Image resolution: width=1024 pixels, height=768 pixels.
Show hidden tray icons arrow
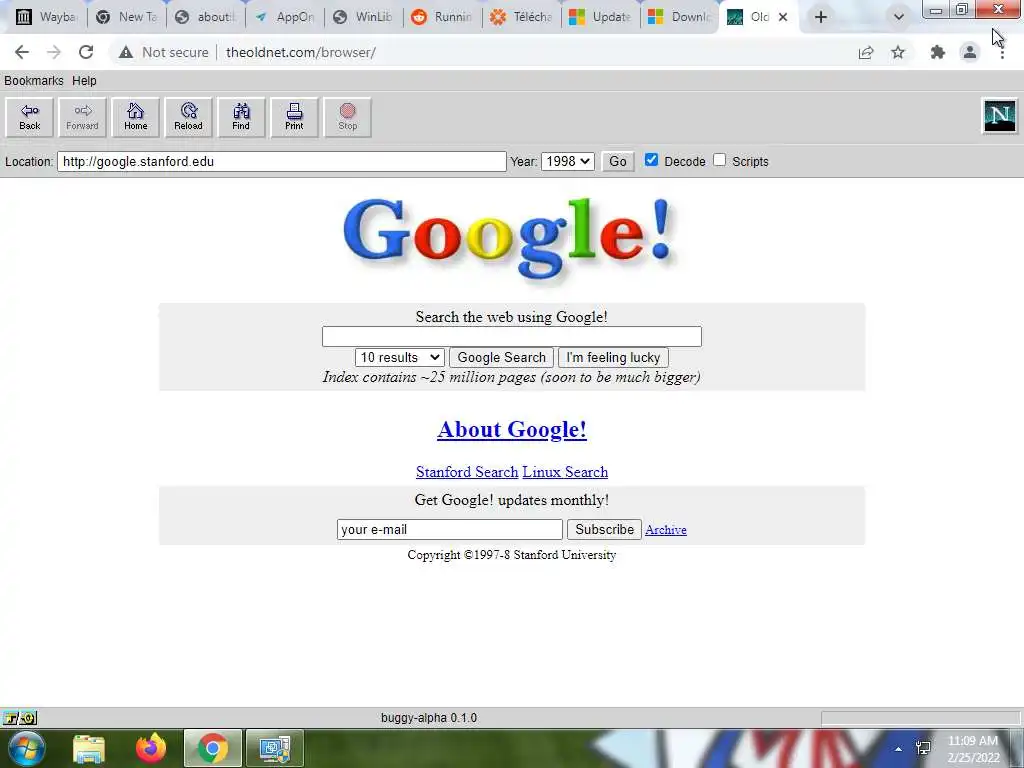pos(899,749)
